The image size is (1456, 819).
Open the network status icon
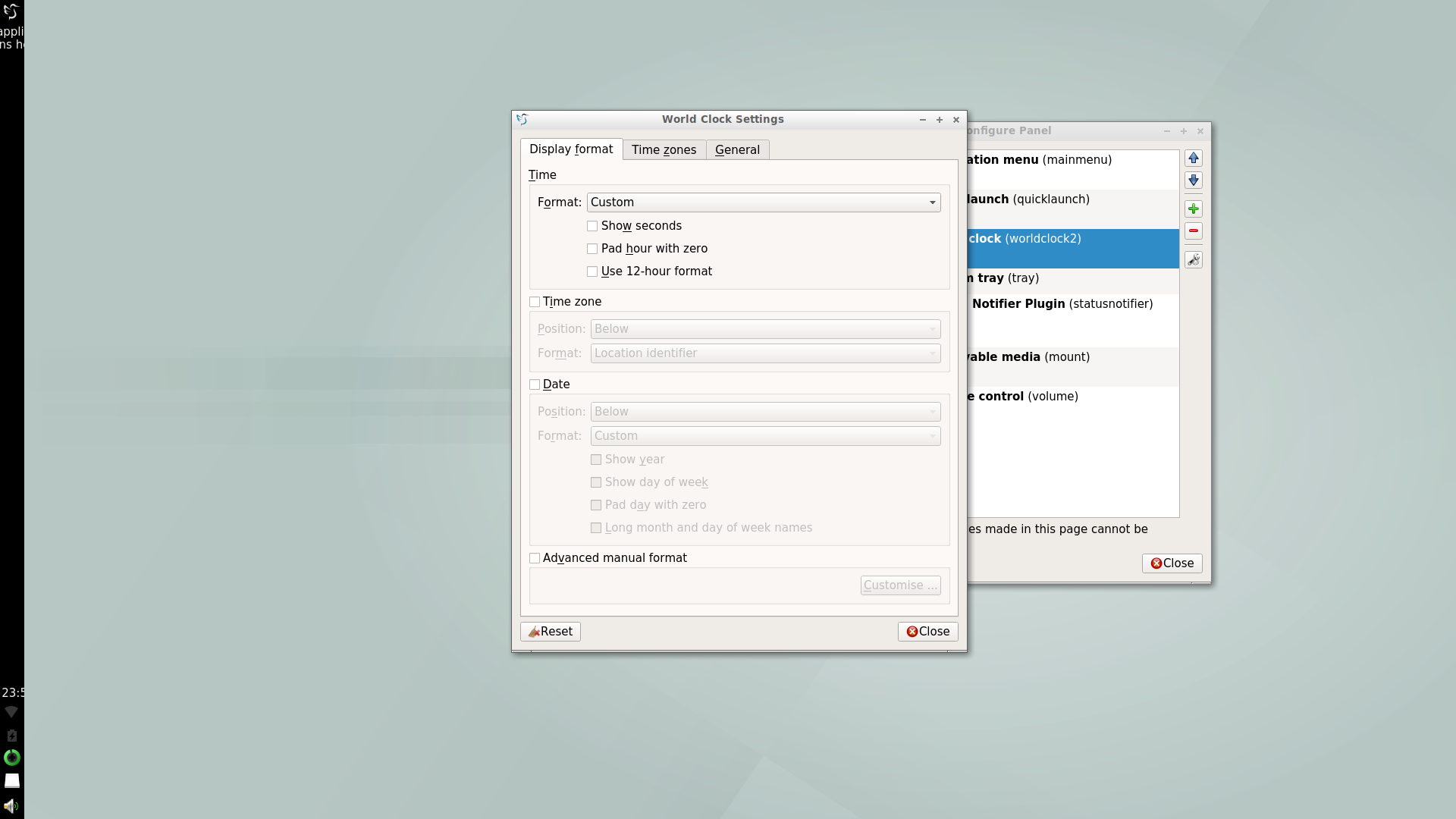pos(11,711)
